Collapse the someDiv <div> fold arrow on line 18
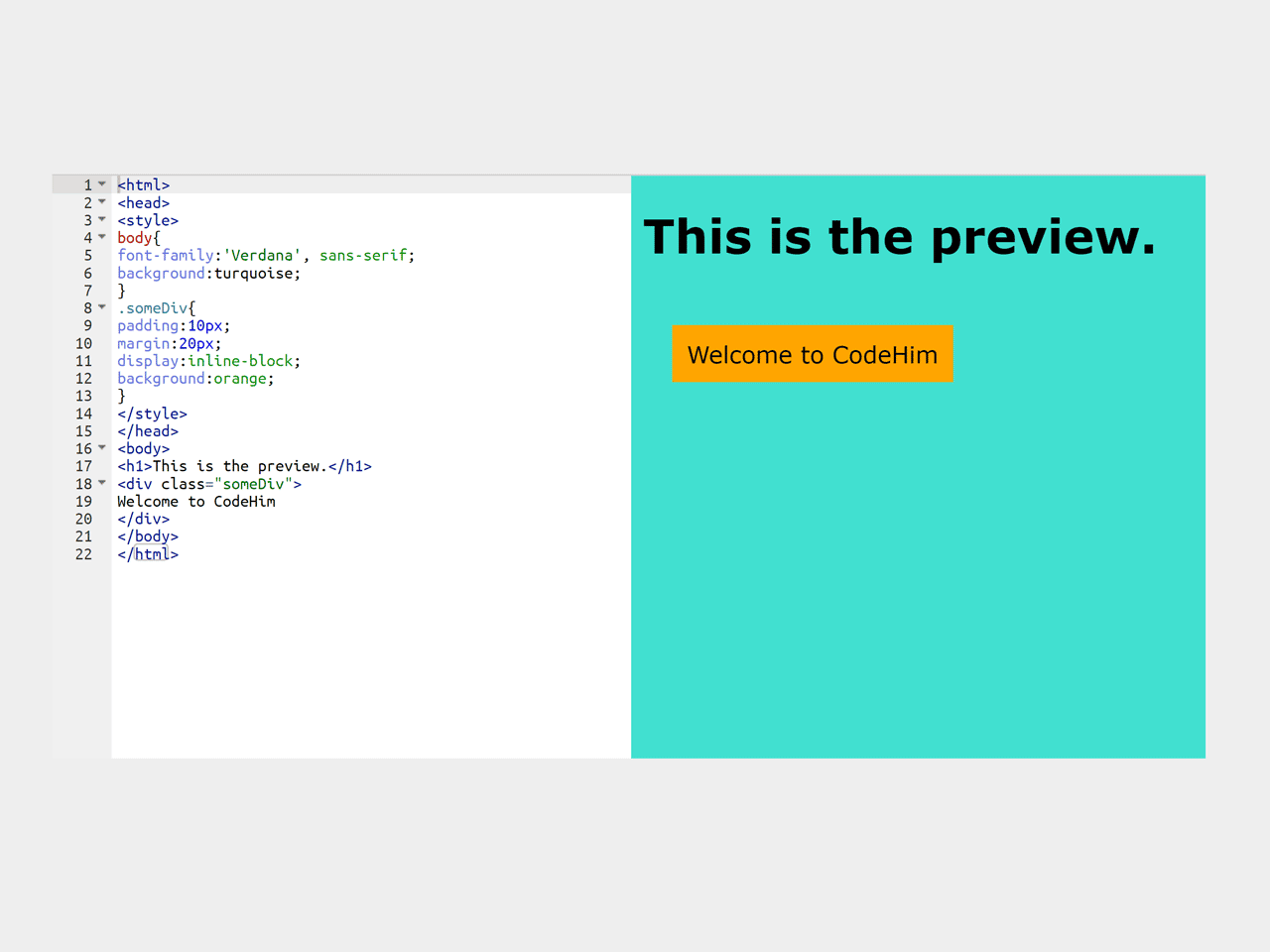 coord(102,483)
